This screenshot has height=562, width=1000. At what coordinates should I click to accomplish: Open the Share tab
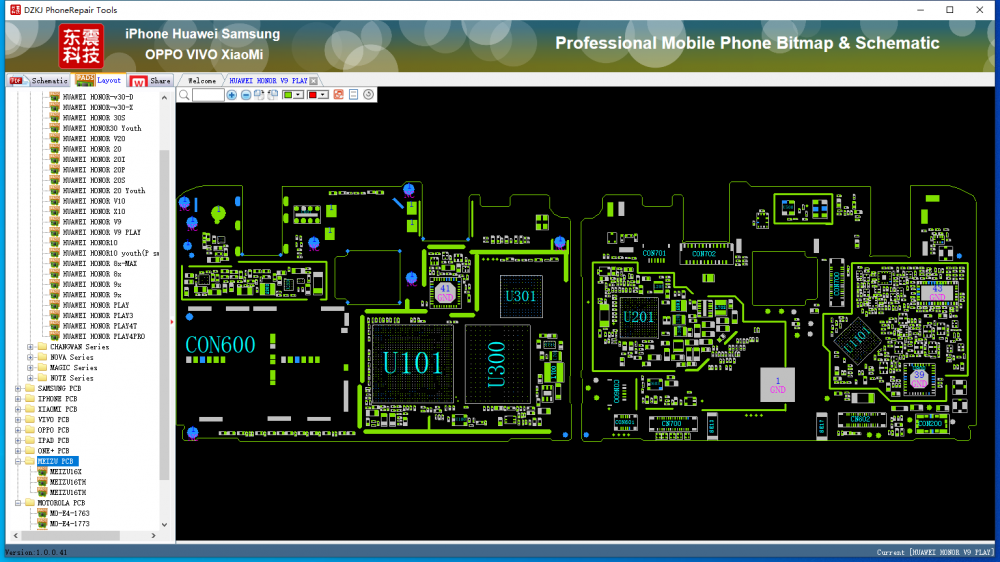[x=152, y=80]
